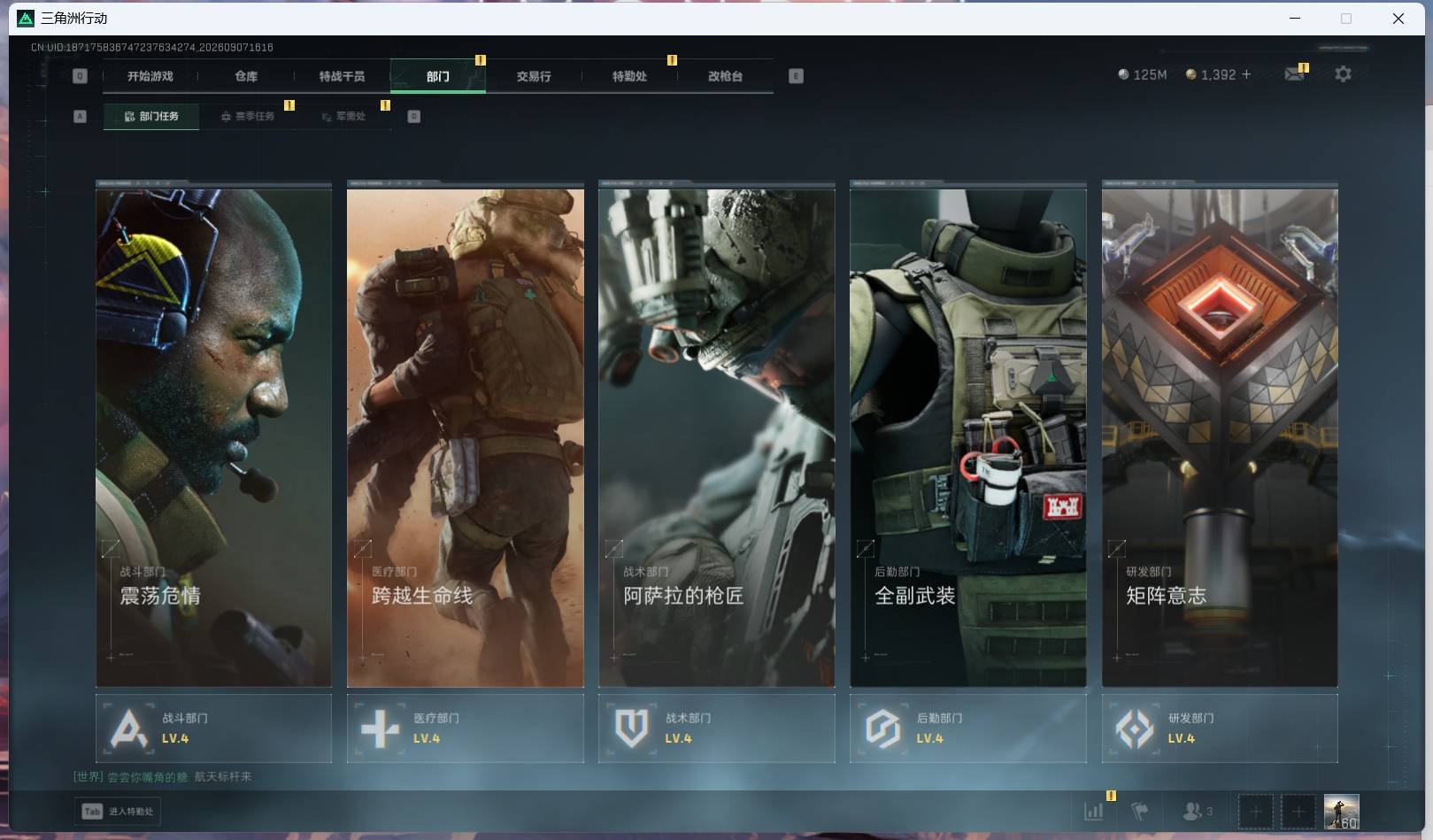Click the 战斗部门 LV.4 button
The image size is (1433, 840).
coord(213,728)
